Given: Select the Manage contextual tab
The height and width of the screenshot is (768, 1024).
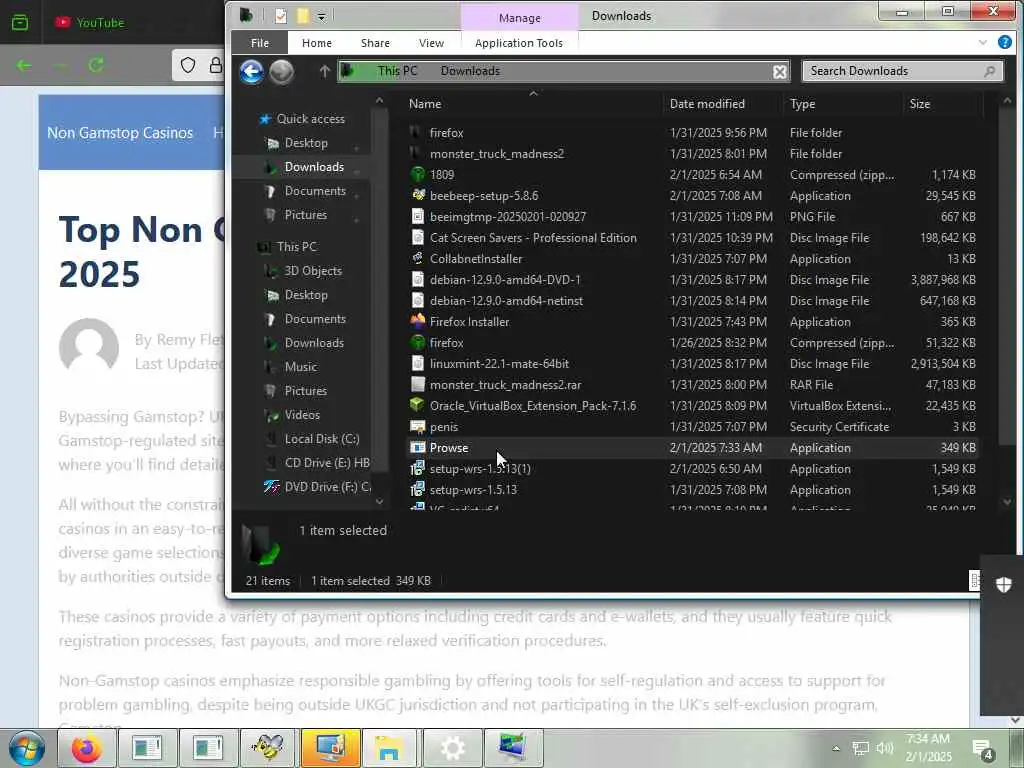Looking at the screenshot, I should coord(519,18).
